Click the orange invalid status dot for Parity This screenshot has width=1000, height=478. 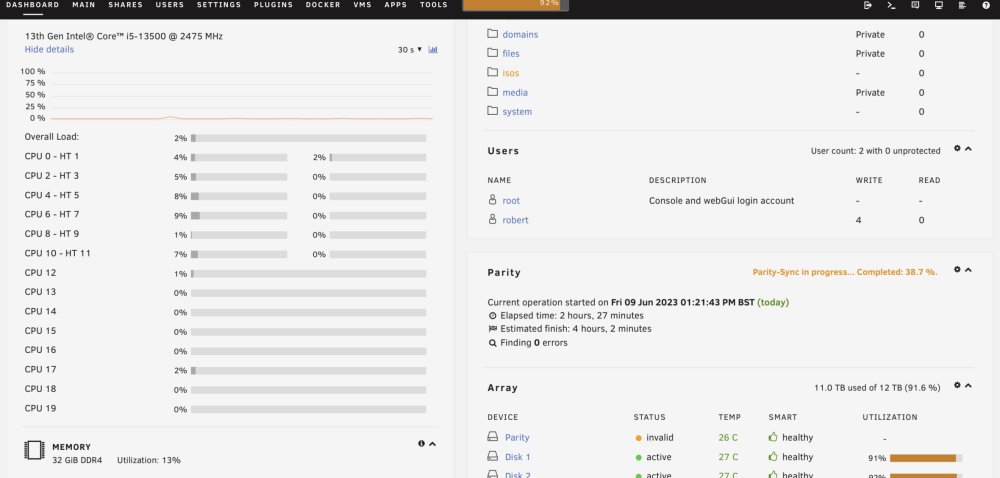click(x=638, y=438)
